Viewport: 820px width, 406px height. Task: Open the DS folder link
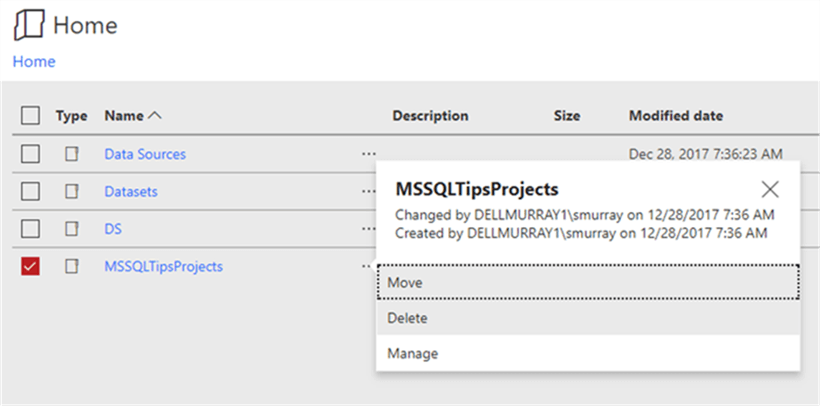point(113,229)
